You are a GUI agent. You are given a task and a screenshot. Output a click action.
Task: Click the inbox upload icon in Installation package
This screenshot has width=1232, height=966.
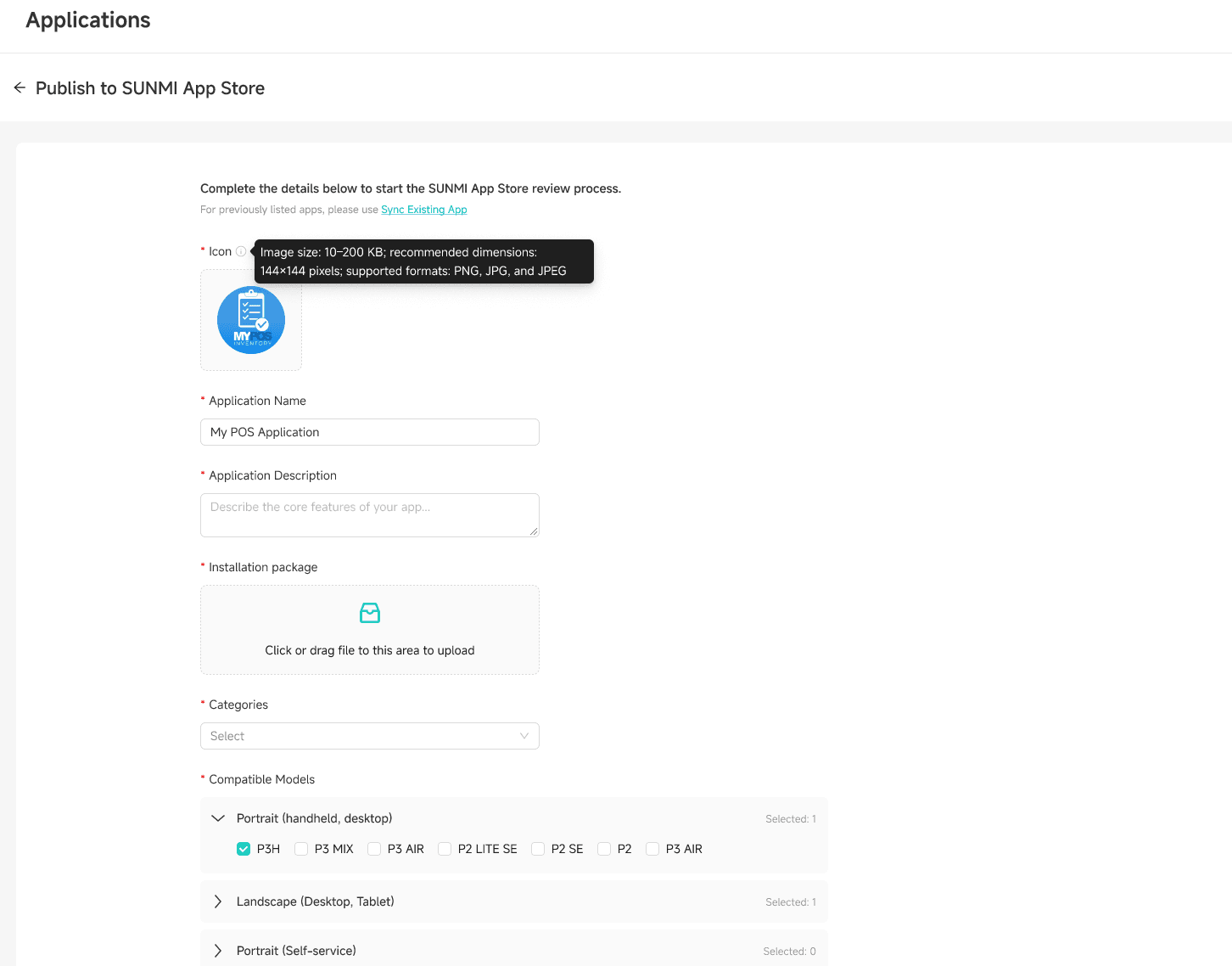[x=370, y=613]
